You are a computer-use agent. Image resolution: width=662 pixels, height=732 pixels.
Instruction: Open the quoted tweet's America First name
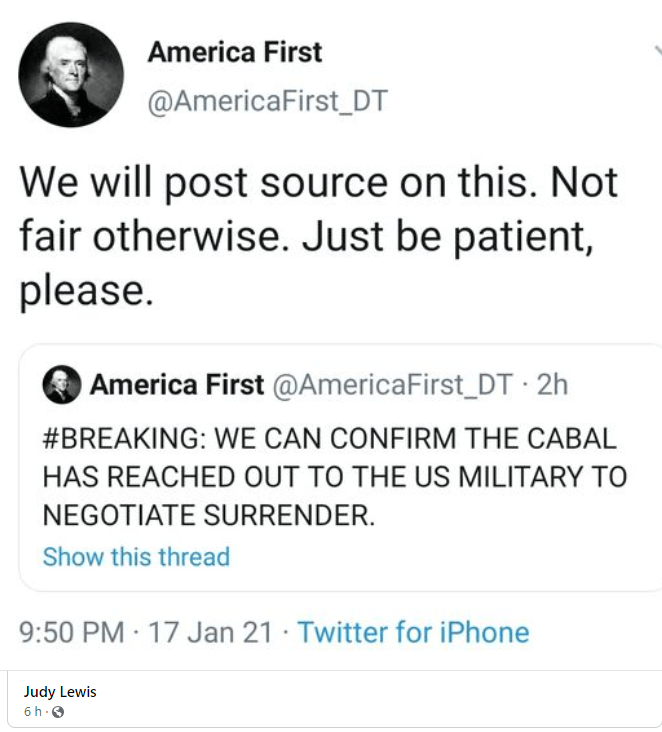177,385
